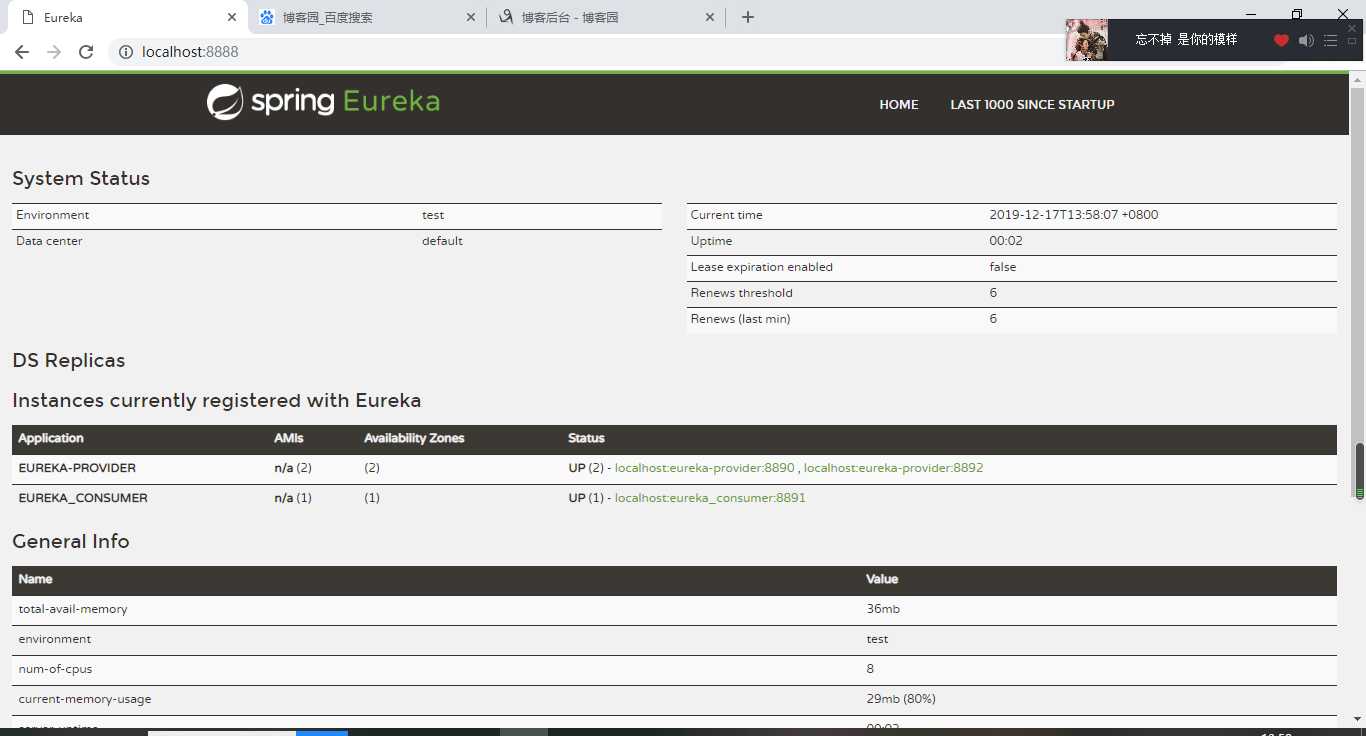This screenshot has width=1366, height=736.
Task: Close the floating music player
Action: [1352, 28]
